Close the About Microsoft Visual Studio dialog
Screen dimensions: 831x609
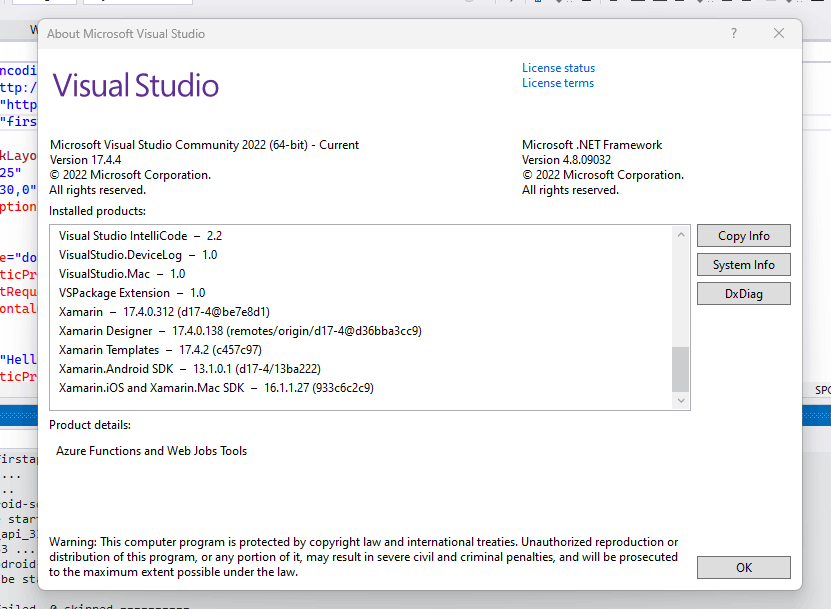[779, 33]
